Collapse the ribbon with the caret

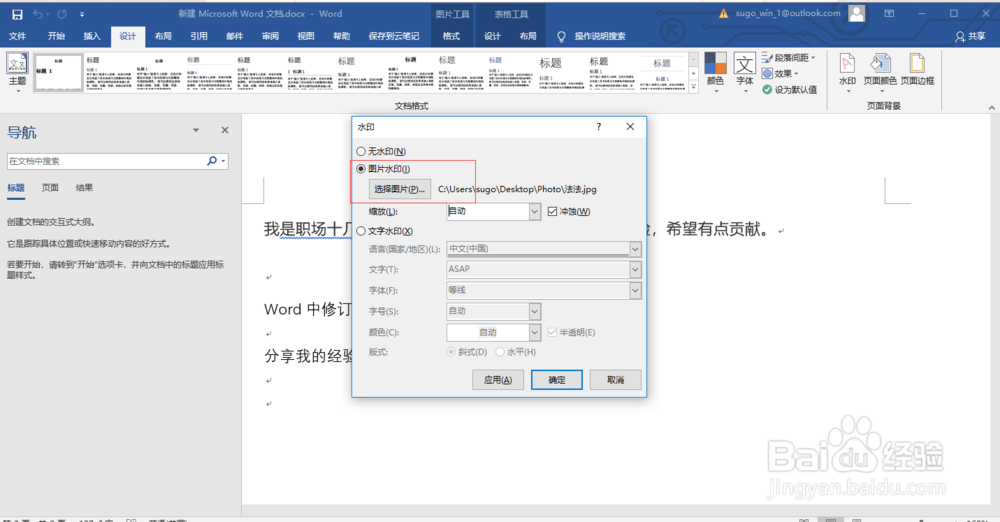[x=991, y=107]
